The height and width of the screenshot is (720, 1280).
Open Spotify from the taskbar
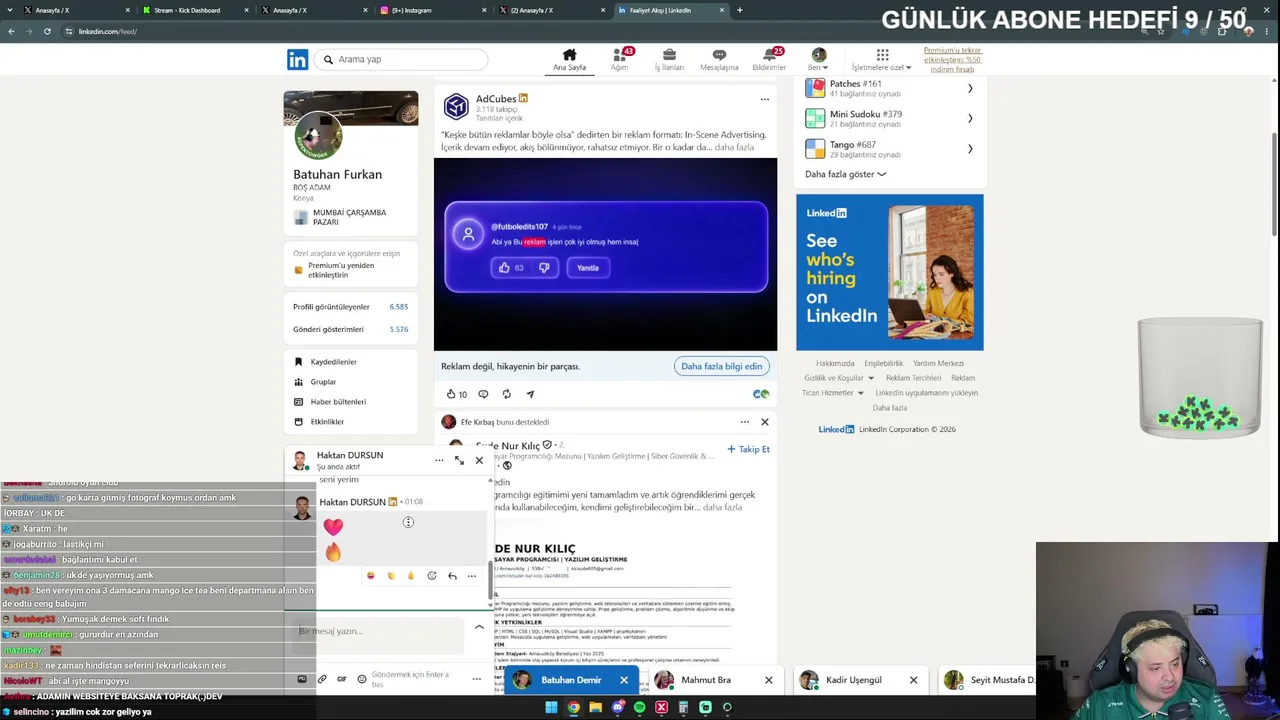[x=639, y=708]
